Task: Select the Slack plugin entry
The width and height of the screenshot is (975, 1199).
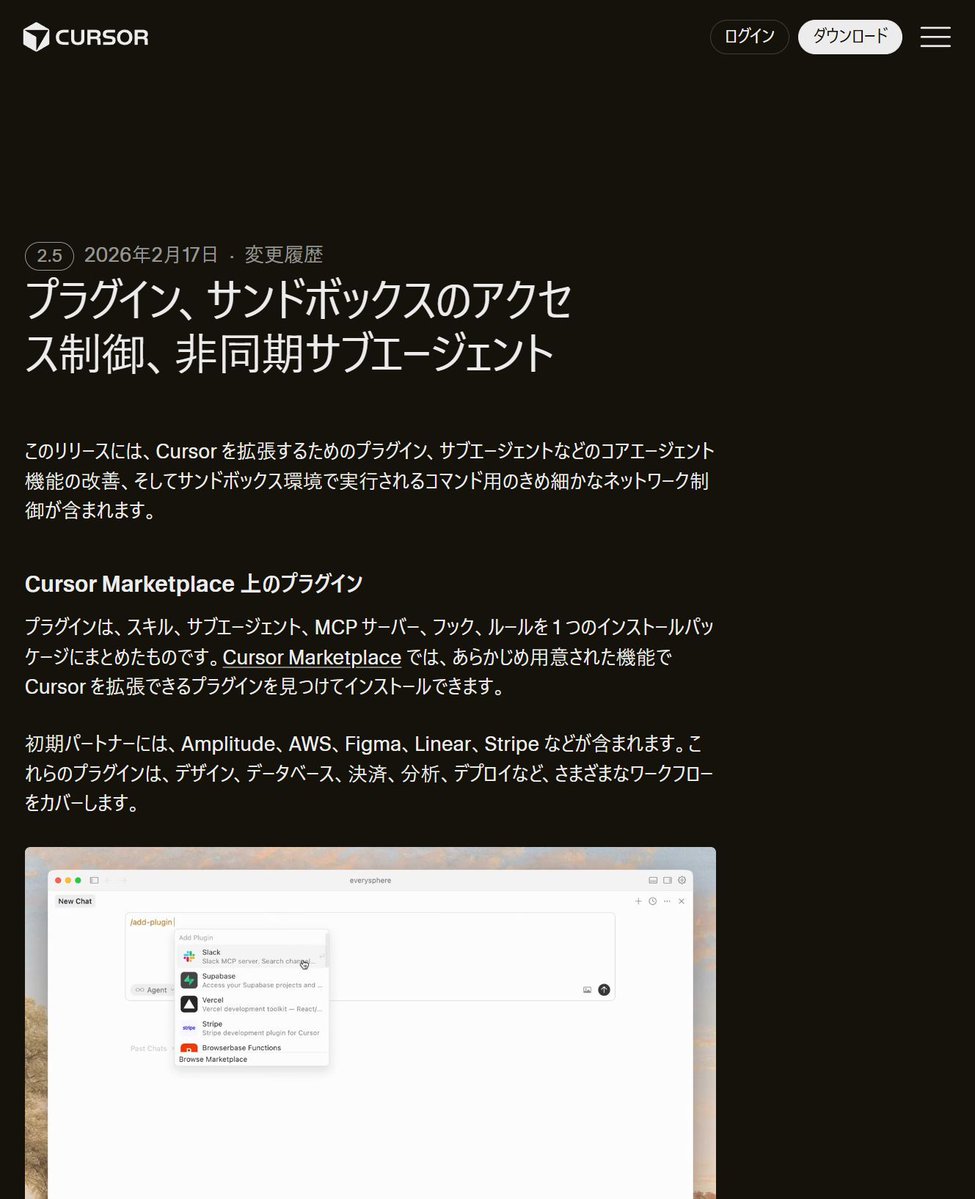Action: click(252, 956)
